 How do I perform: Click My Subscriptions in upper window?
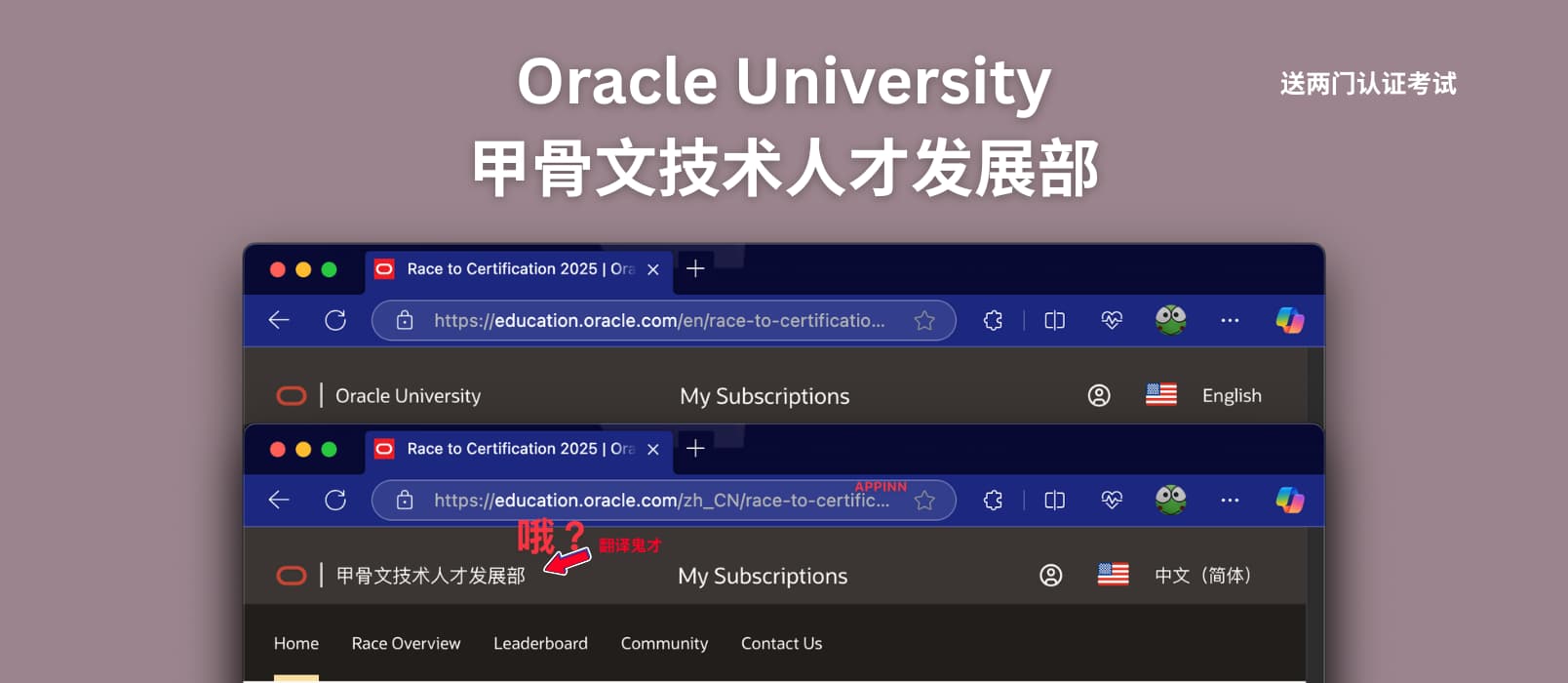tap(764, 396)
